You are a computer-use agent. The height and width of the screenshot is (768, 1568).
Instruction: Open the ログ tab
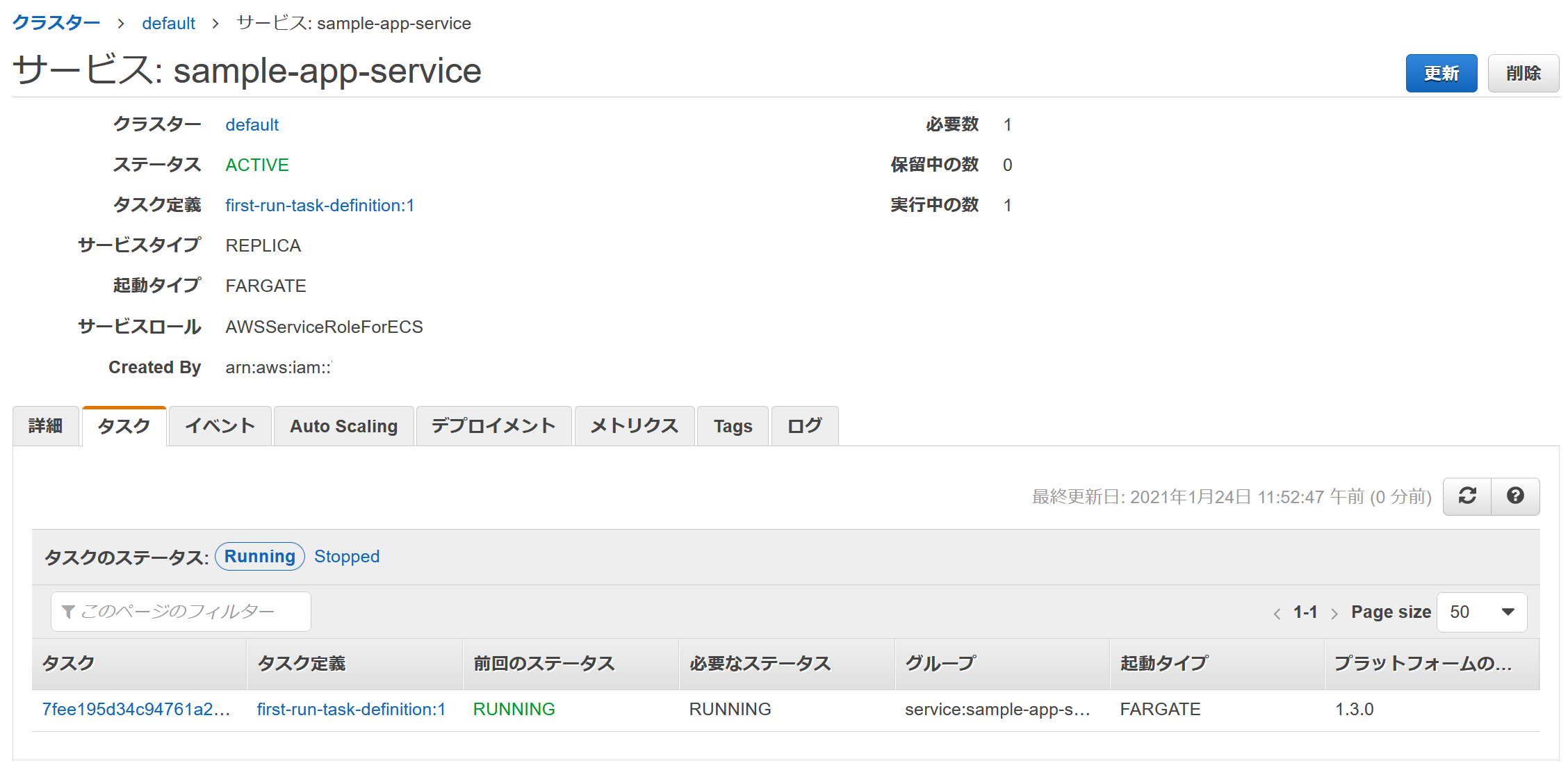click(x=805, y=426)
